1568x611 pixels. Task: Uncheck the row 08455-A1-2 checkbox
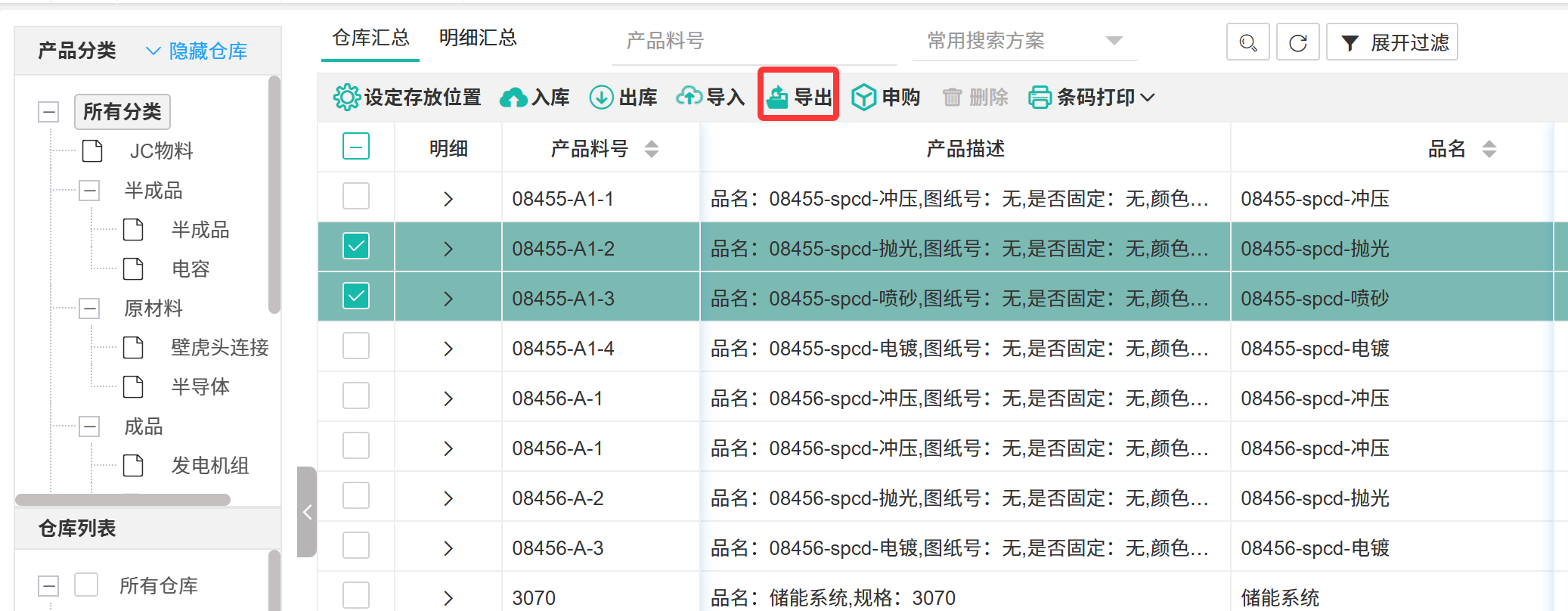356,247
